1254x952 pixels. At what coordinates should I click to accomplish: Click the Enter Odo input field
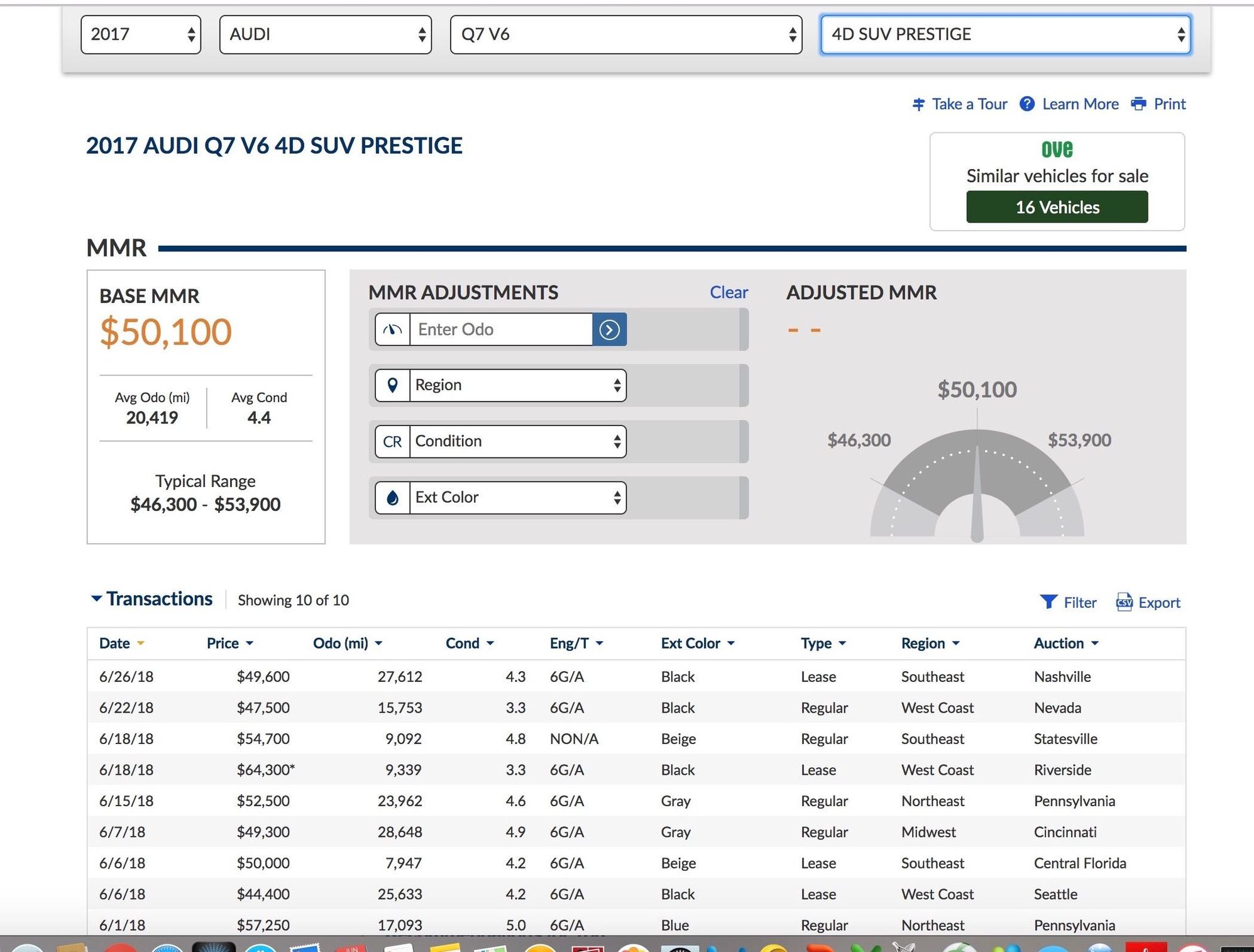coord(500,329)
